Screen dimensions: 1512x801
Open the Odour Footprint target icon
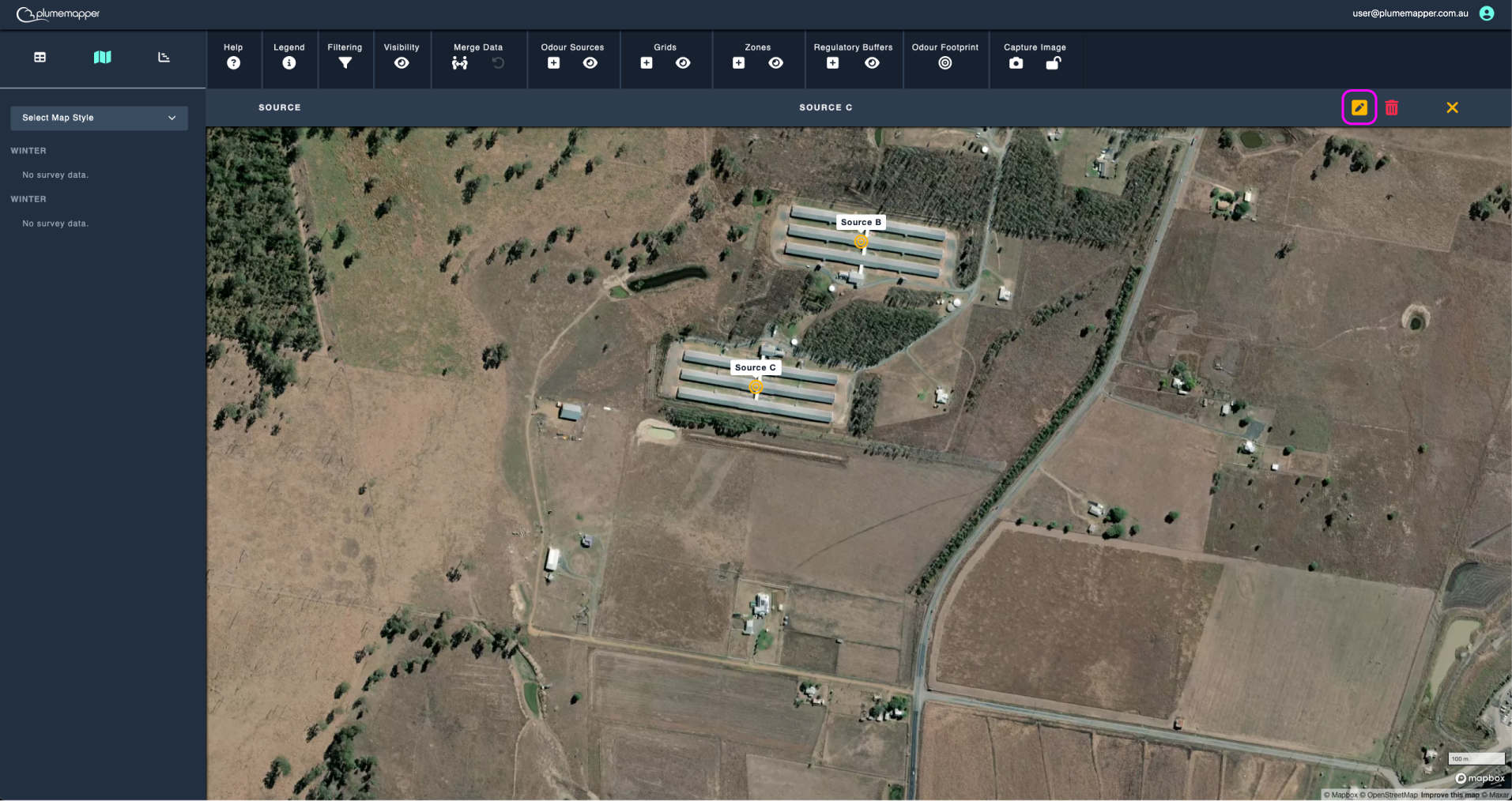click(945, 63)
